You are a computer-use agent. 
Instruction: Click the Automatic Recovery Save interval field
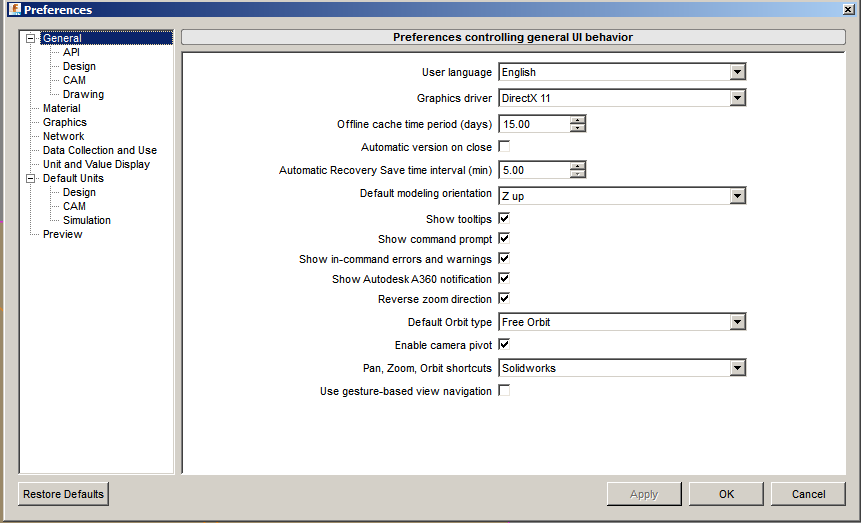click(534, 170)
